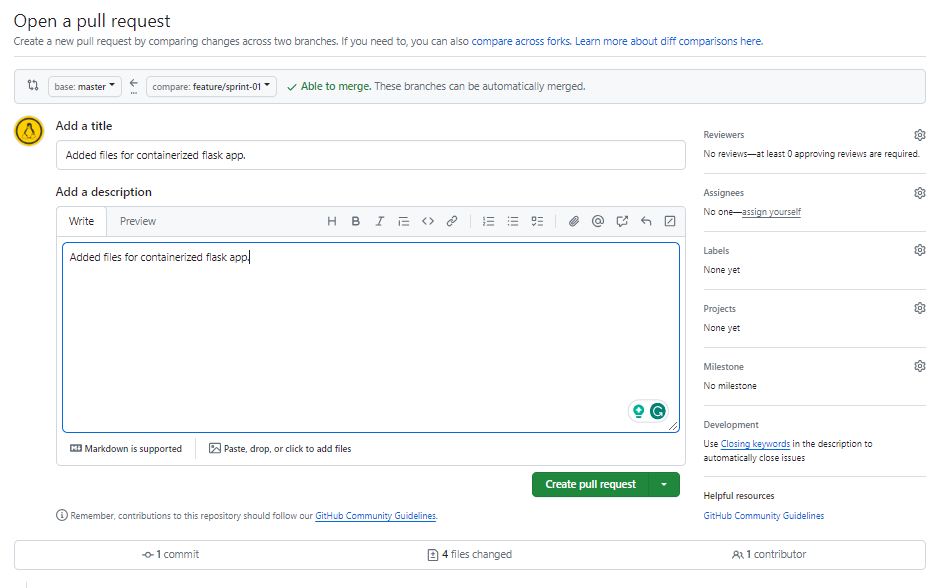The width and height of the screenshot is (948, 588).
Task: Open the Assignees gear settings
Action: (920, 193)
